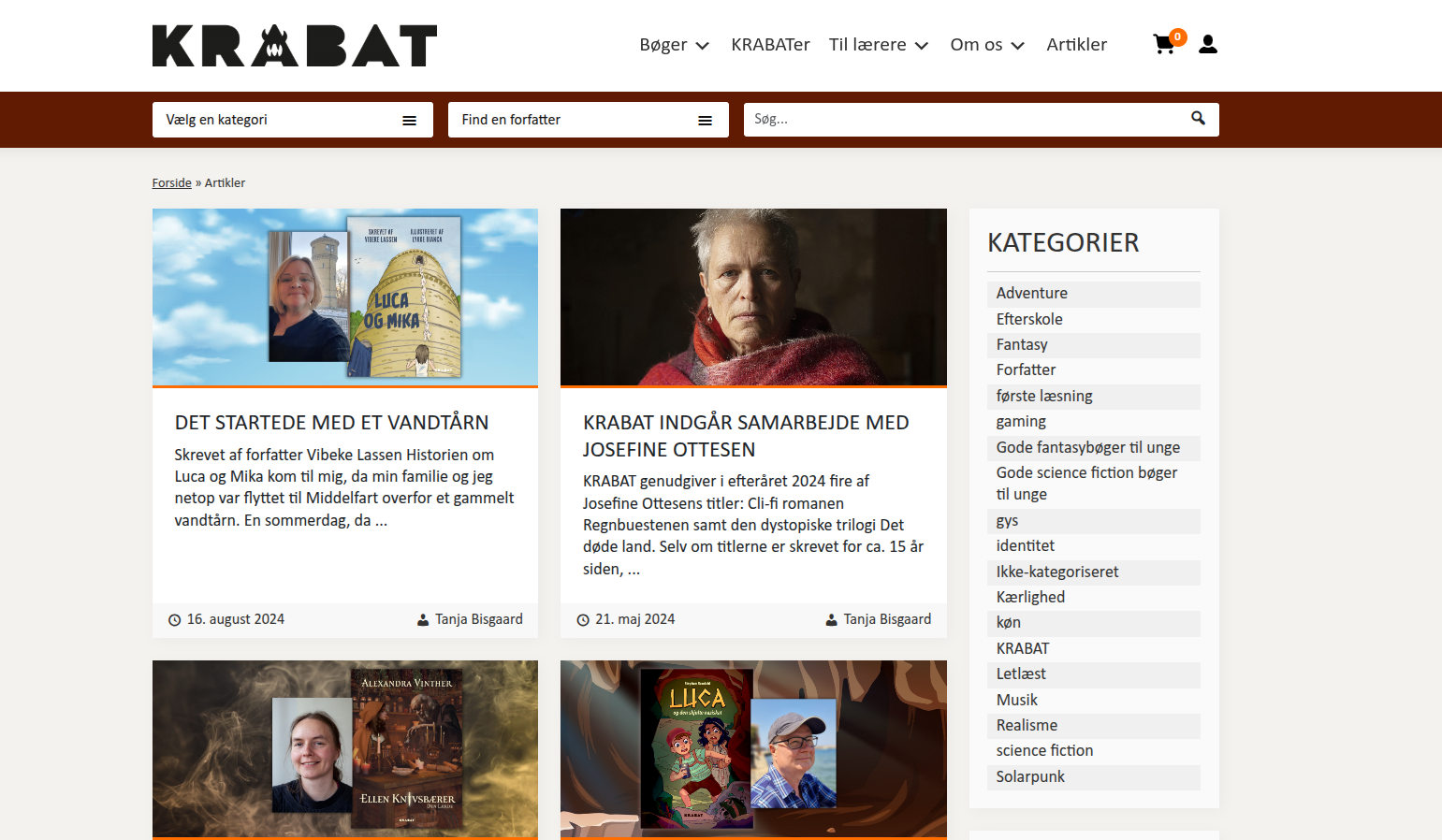Open the shopping cart icon
Image resolution: width=1442 pixels, height=840 pixels.
click(1165, 44)
